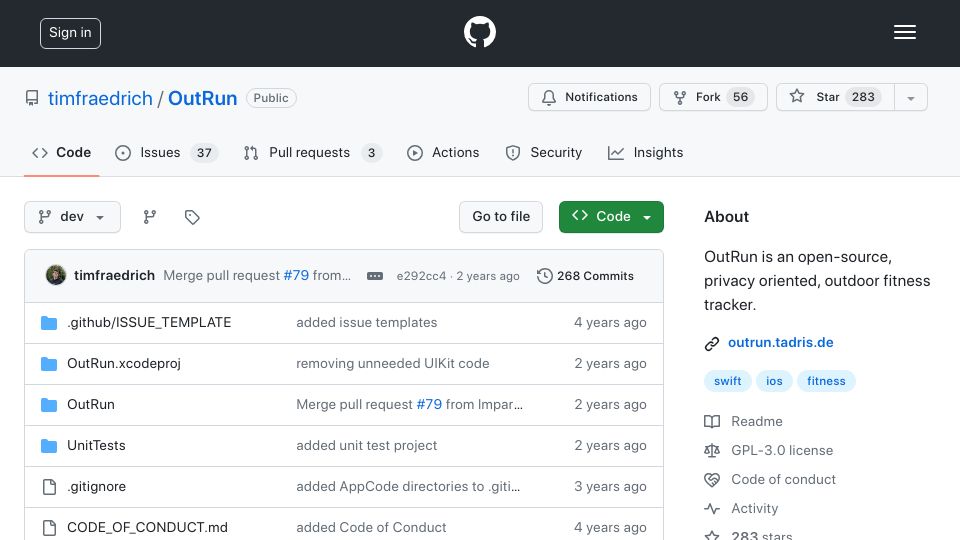Open timfraedrich's avatar in the commit bar
The image size is (960, 540).
pos(56,276)
